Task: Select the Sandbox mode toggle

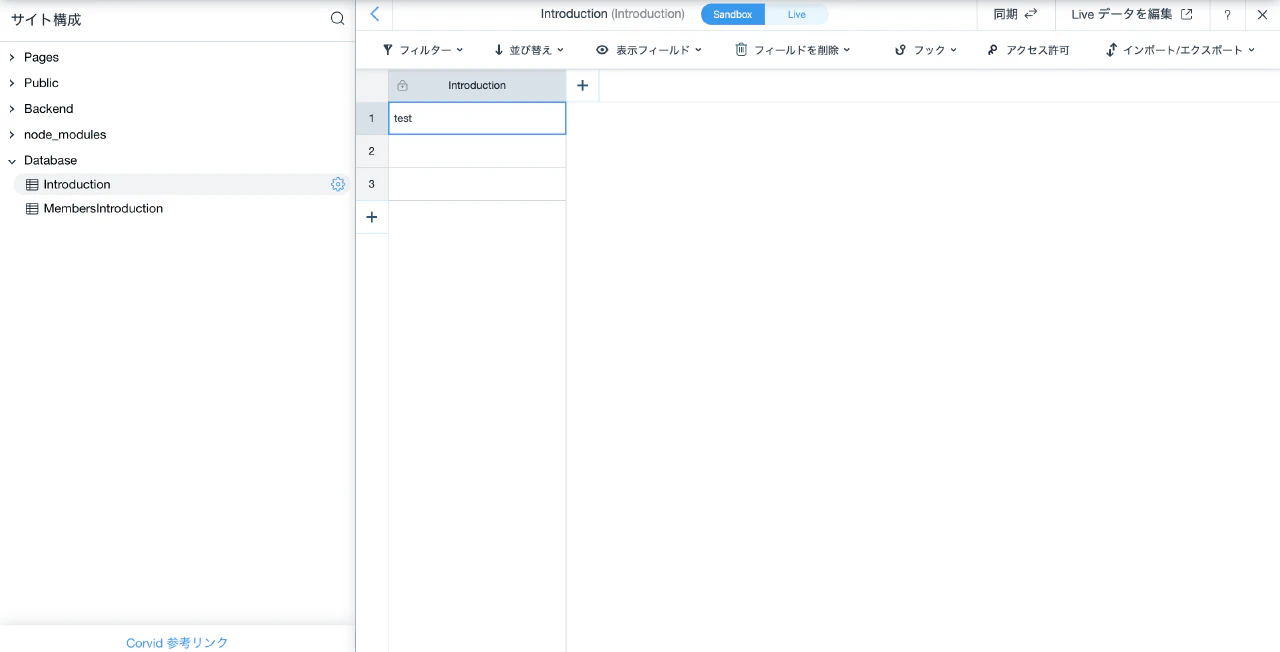Action: pos(732,15)
